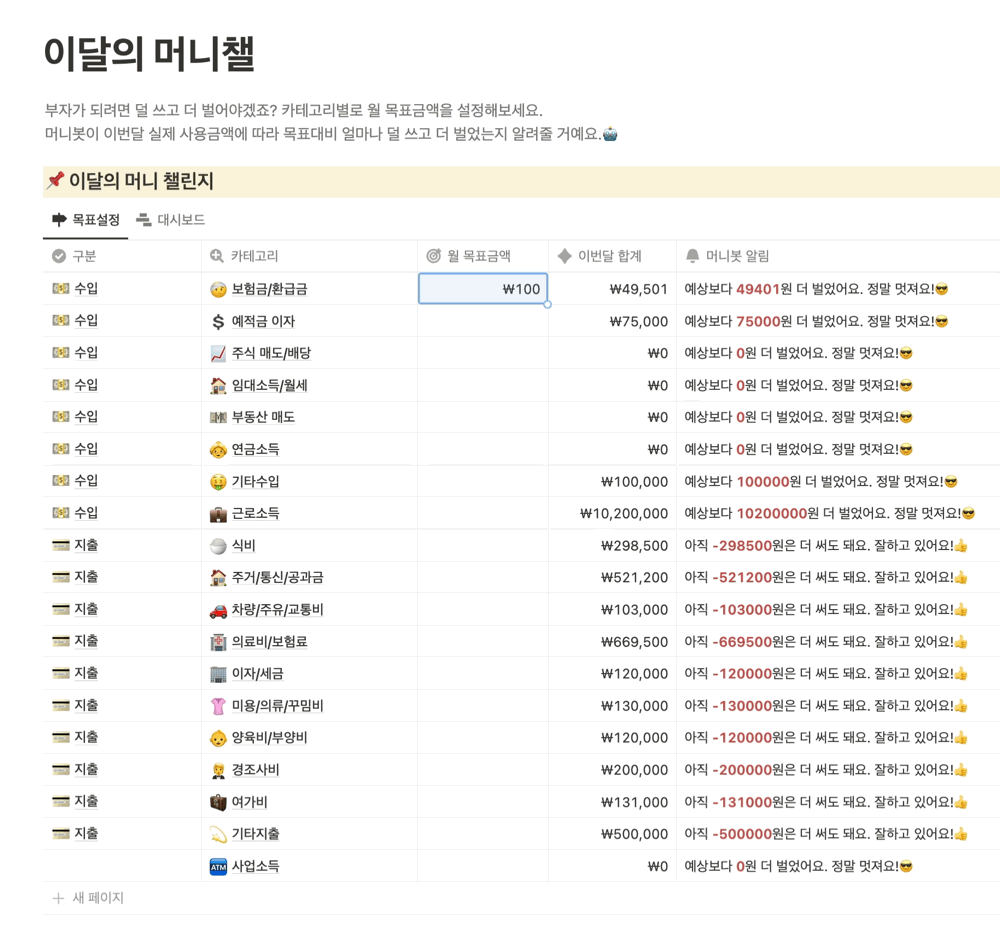Click the pink shirt icon for 미용/의류/꾸밈비

(218, 706)
